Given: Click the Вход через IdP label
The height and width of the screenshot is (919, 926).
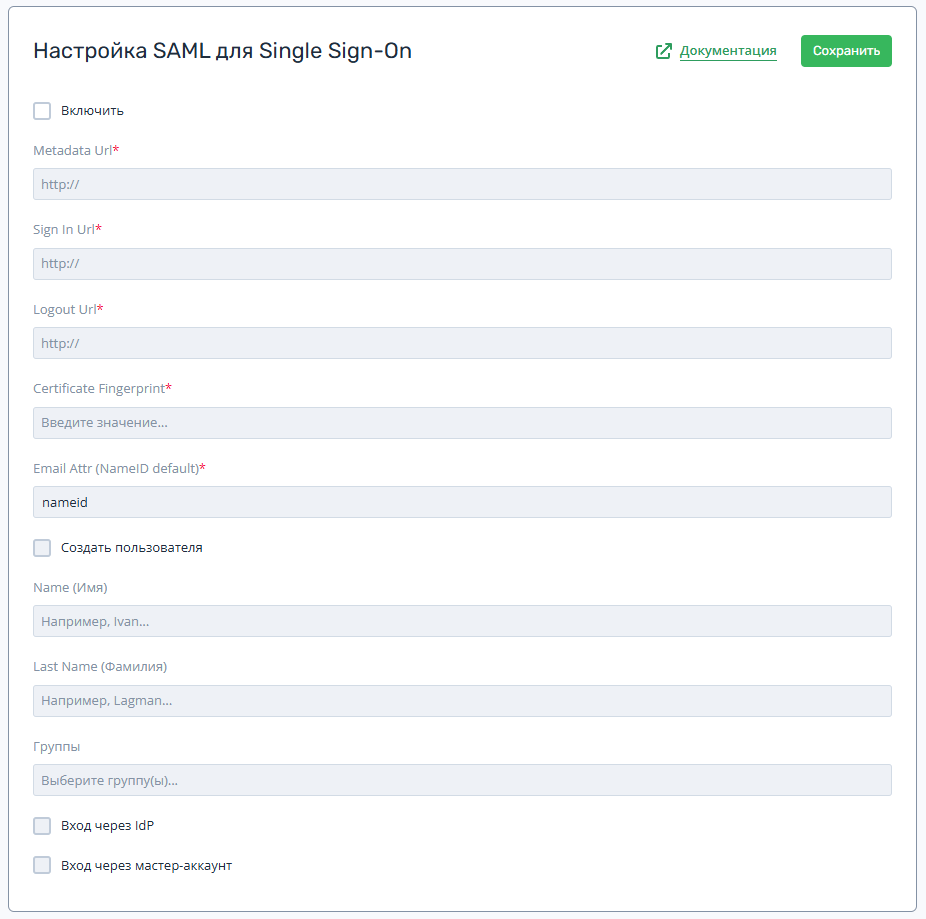Looking at the screenshot, I should tap(107, 826).
